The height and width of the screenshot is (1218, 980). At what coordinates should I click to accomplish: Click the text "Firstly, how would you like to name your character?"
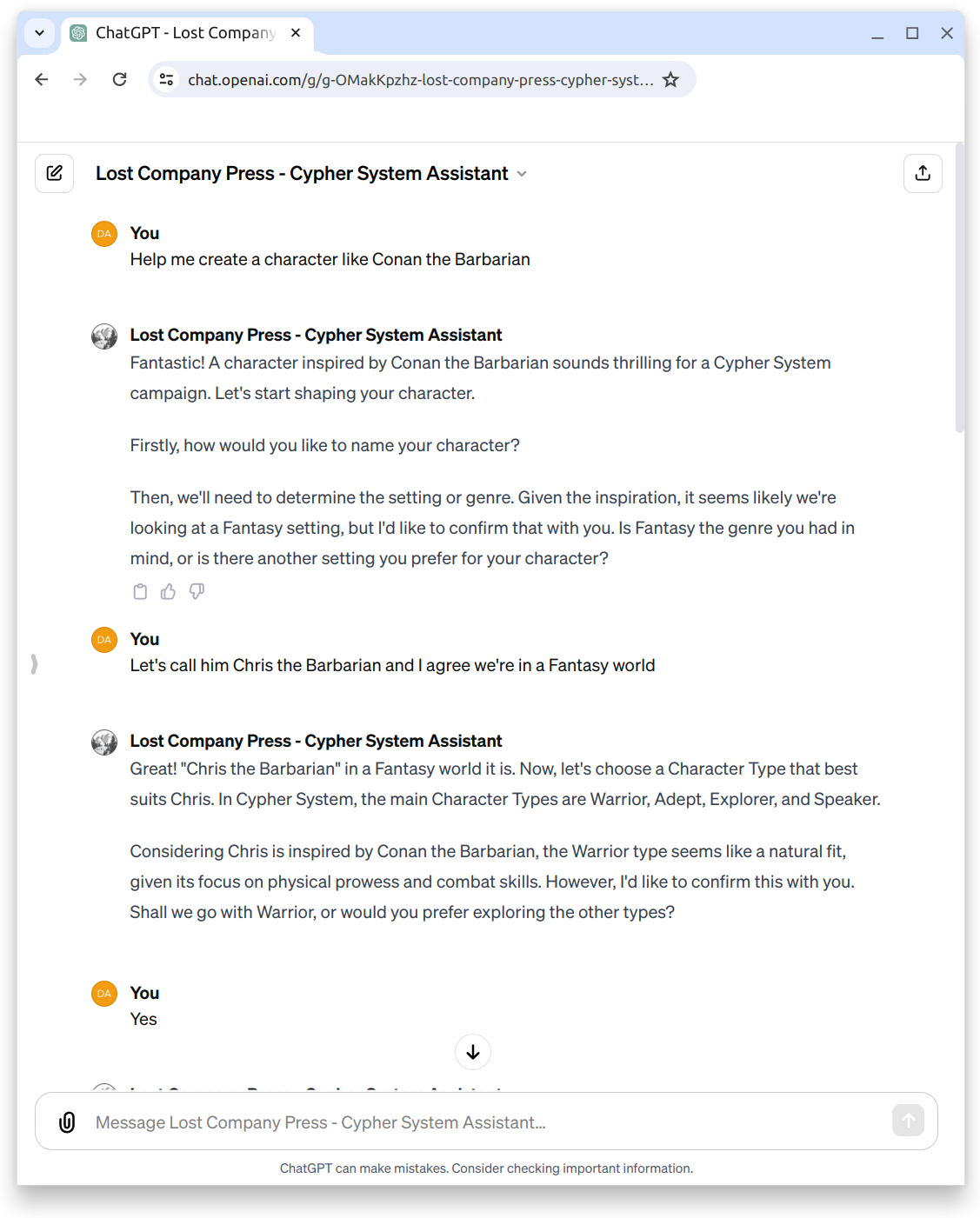point(325,446)
